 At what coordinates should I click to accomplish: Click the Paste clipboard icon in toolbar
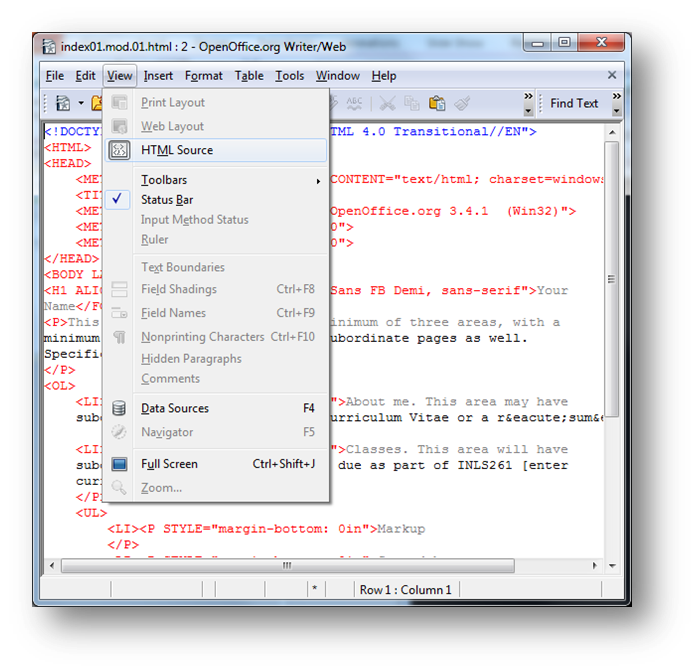coord(437,103)
